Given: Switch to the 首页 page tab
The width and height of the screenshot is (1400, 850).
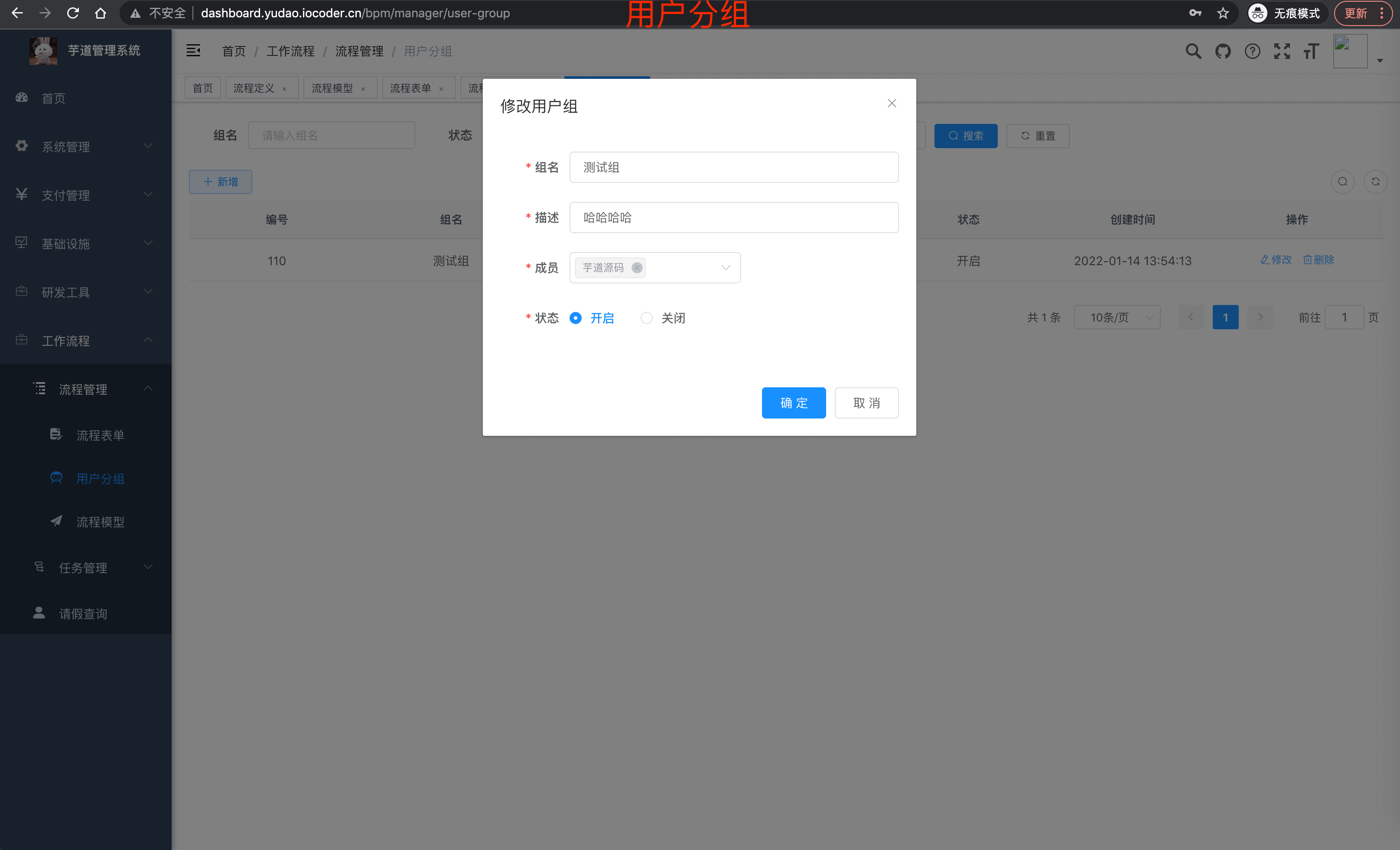Looking at the screenshot, I should pyautogui.click(x=203, y=88).
